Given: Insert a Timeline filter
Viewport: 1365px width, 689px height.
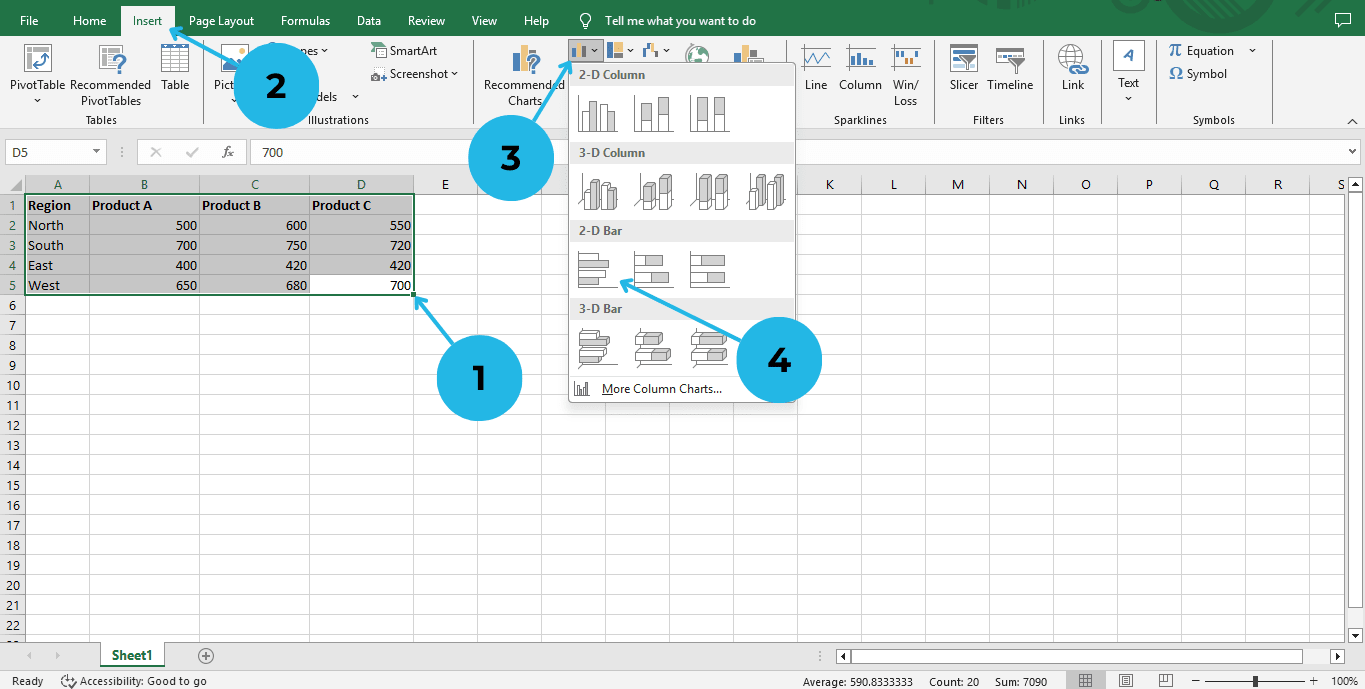Looking at the screenshot, I should (x=1010, y=68).
